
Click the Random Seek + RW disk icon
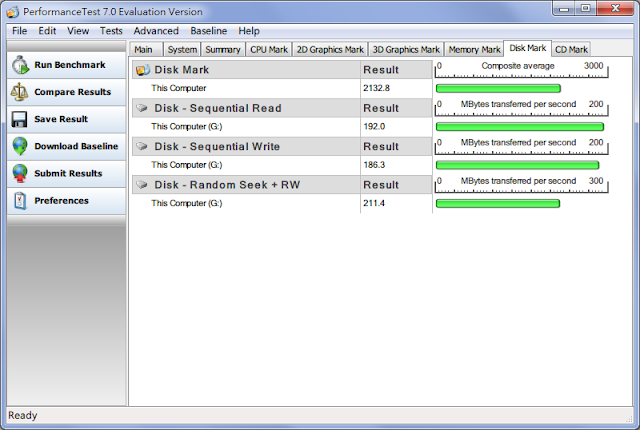[x=142, y=185]
